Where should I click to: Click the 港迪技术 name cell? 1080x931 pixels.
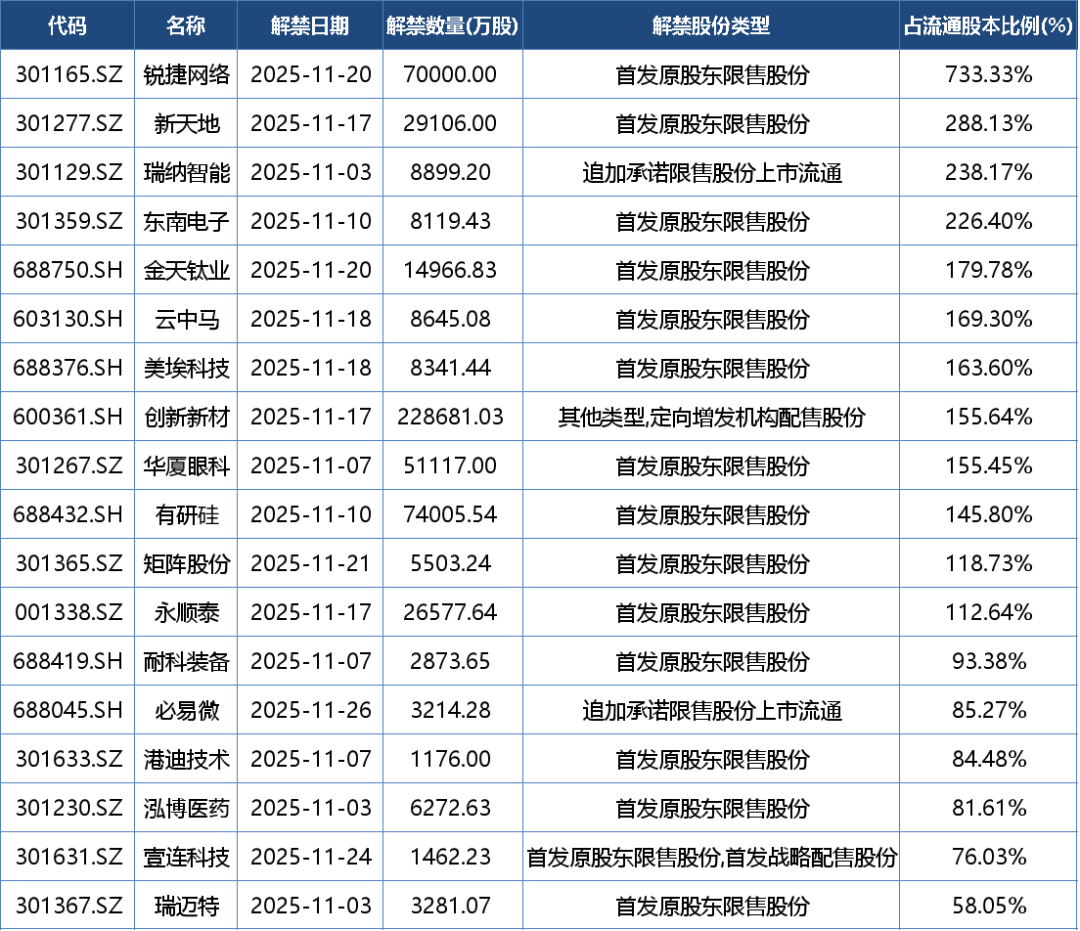(x=186, y=759)
